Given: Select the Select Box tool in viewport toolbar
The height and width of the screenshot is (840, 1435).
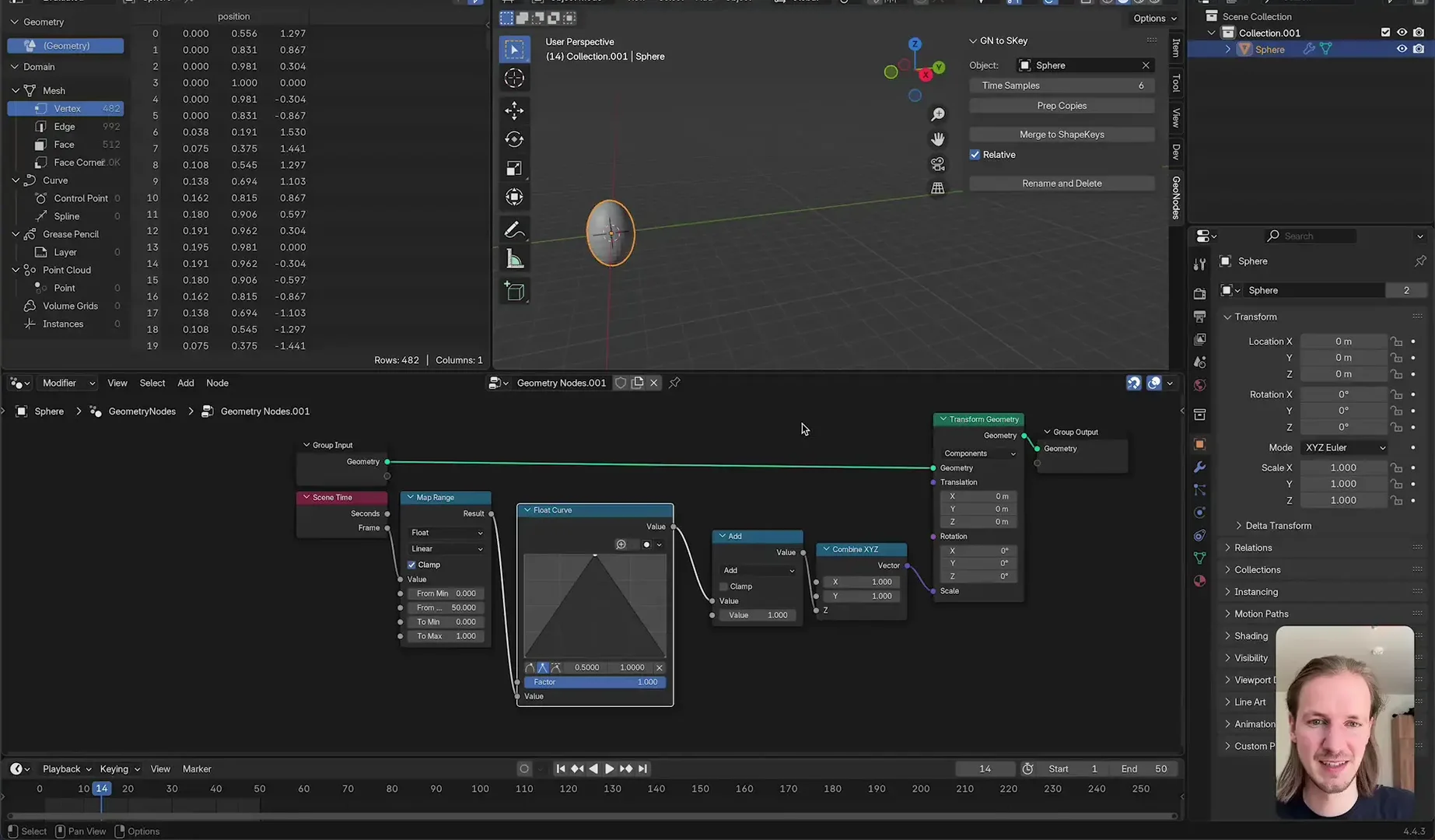Looking at the screenshot, I should pyautogui.click(x=514, y=50).
